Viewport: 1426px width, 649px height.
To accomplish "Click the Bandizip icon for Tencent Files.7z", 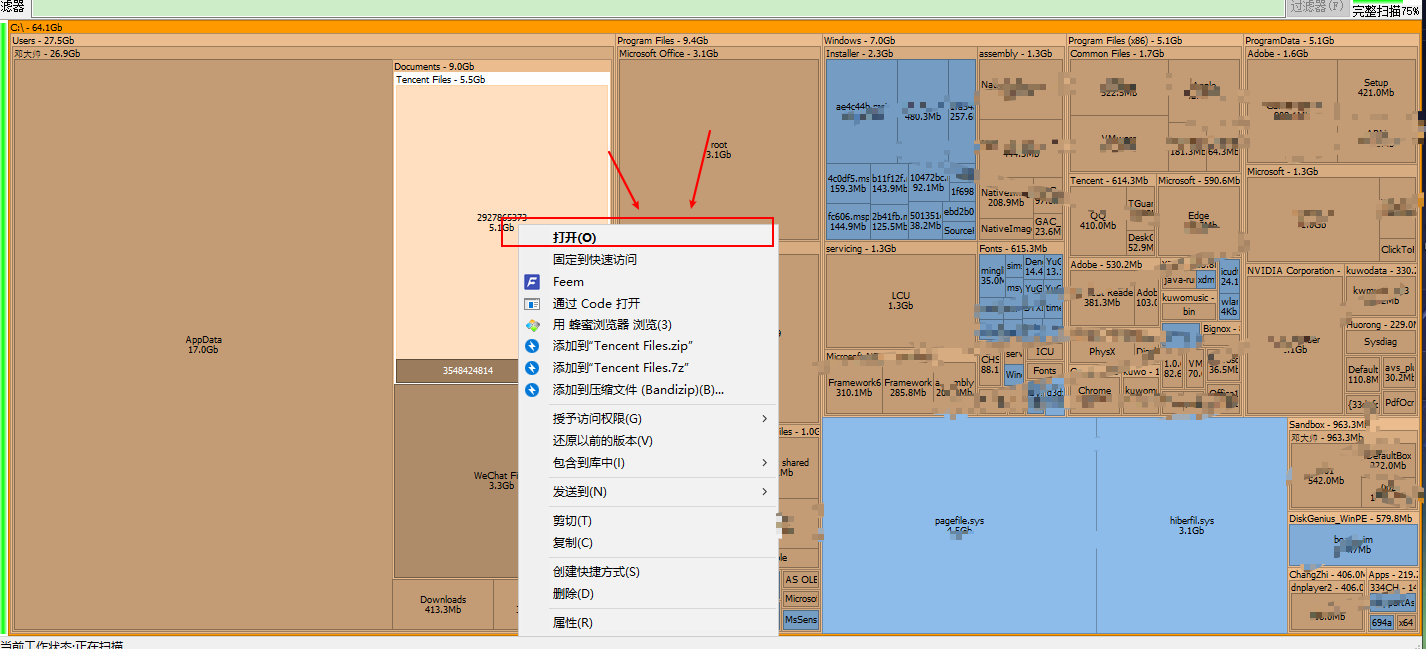I will tap(532, 368).
